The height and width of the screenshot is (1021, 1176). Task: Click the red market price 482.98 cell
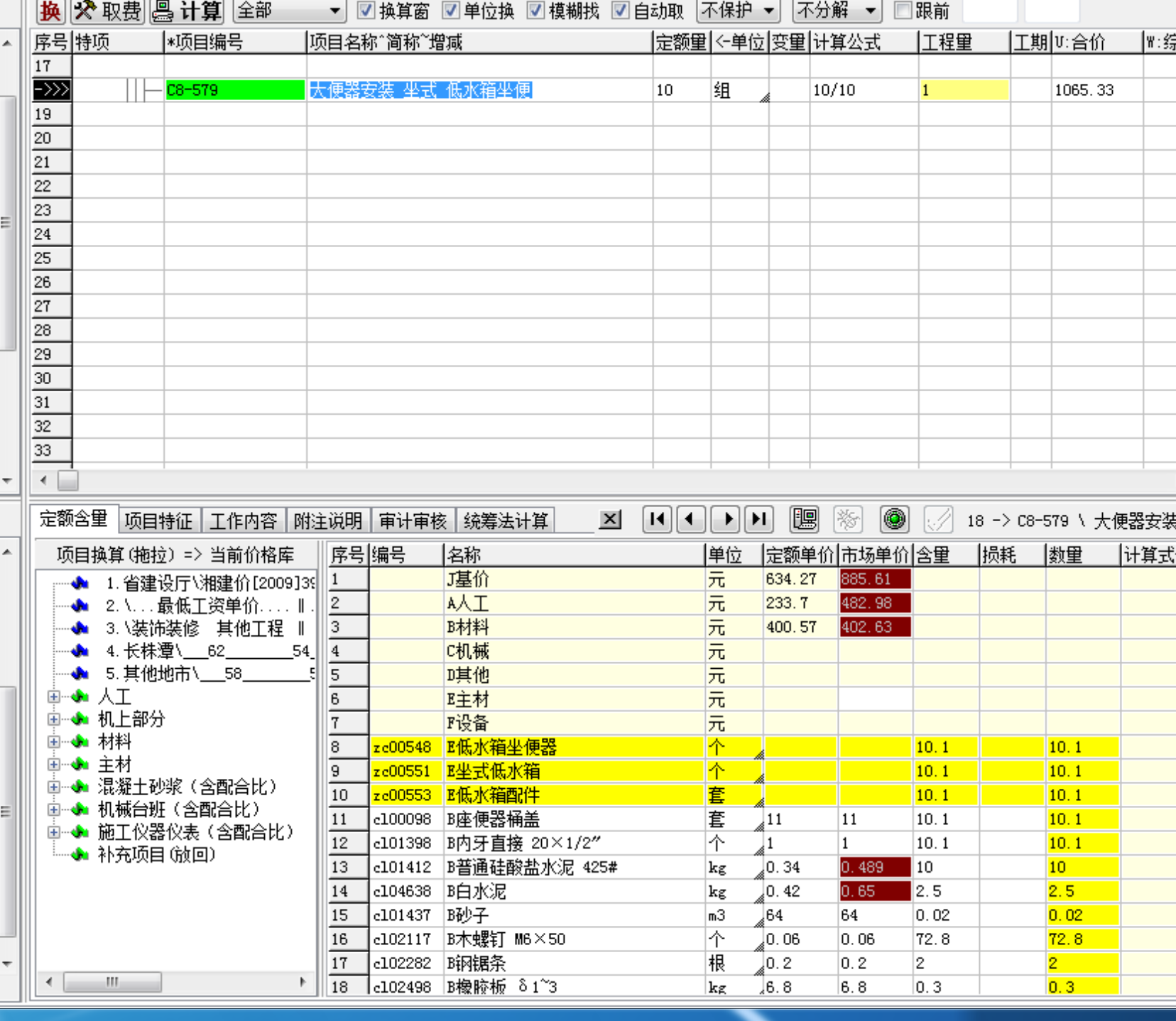pyautogui.click(x=875, y=604)
